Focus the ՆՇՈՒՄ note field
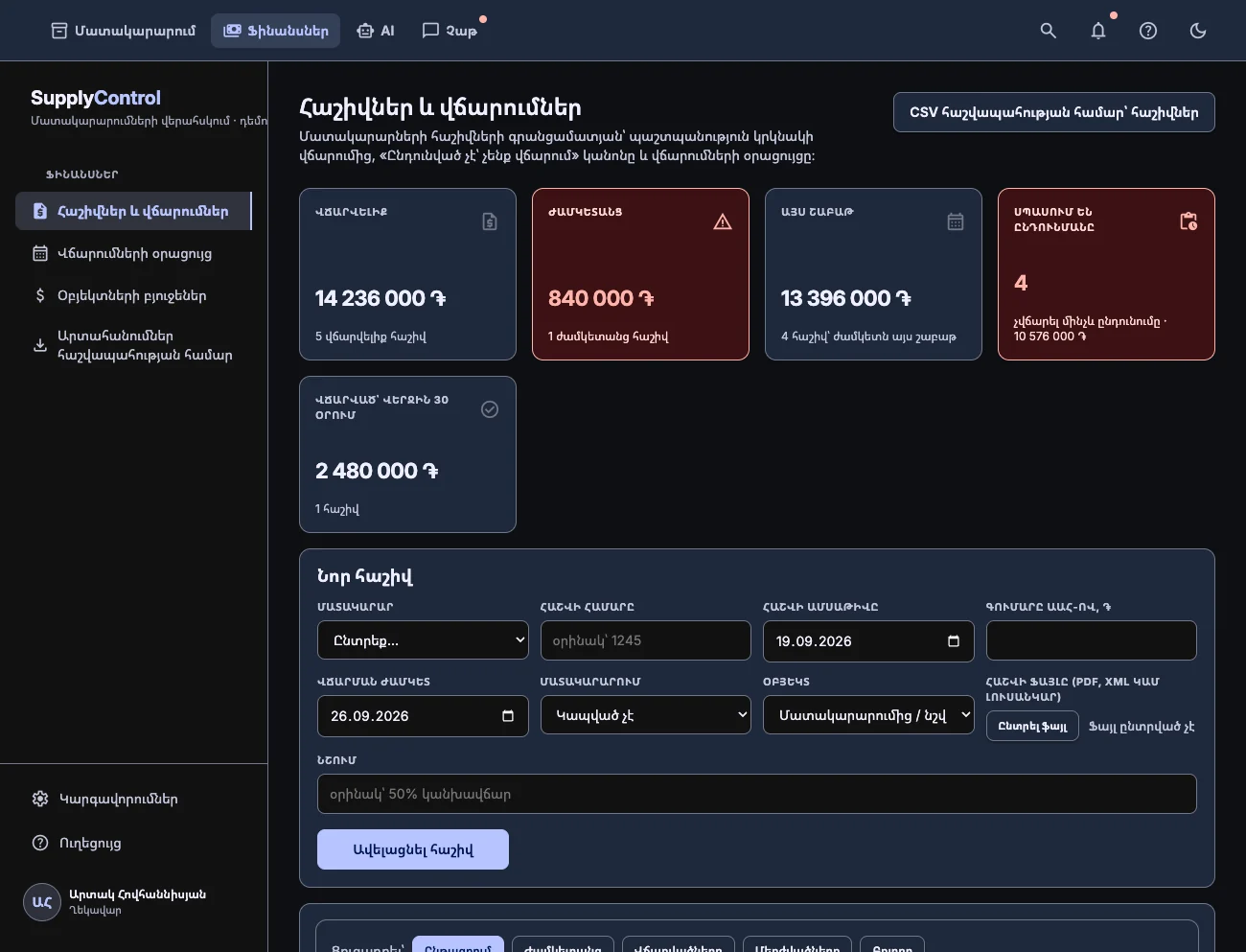This screenshot has height=952, width=1246. tap(757, 794)
